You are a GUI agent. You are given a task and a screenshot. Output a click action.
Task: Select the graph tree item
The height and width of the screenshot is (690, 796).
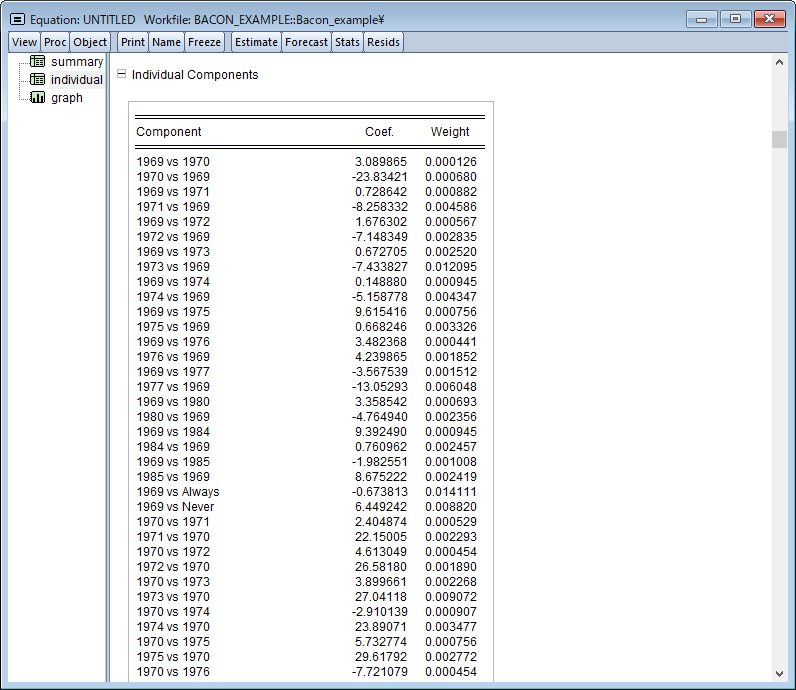coord(67,97)
